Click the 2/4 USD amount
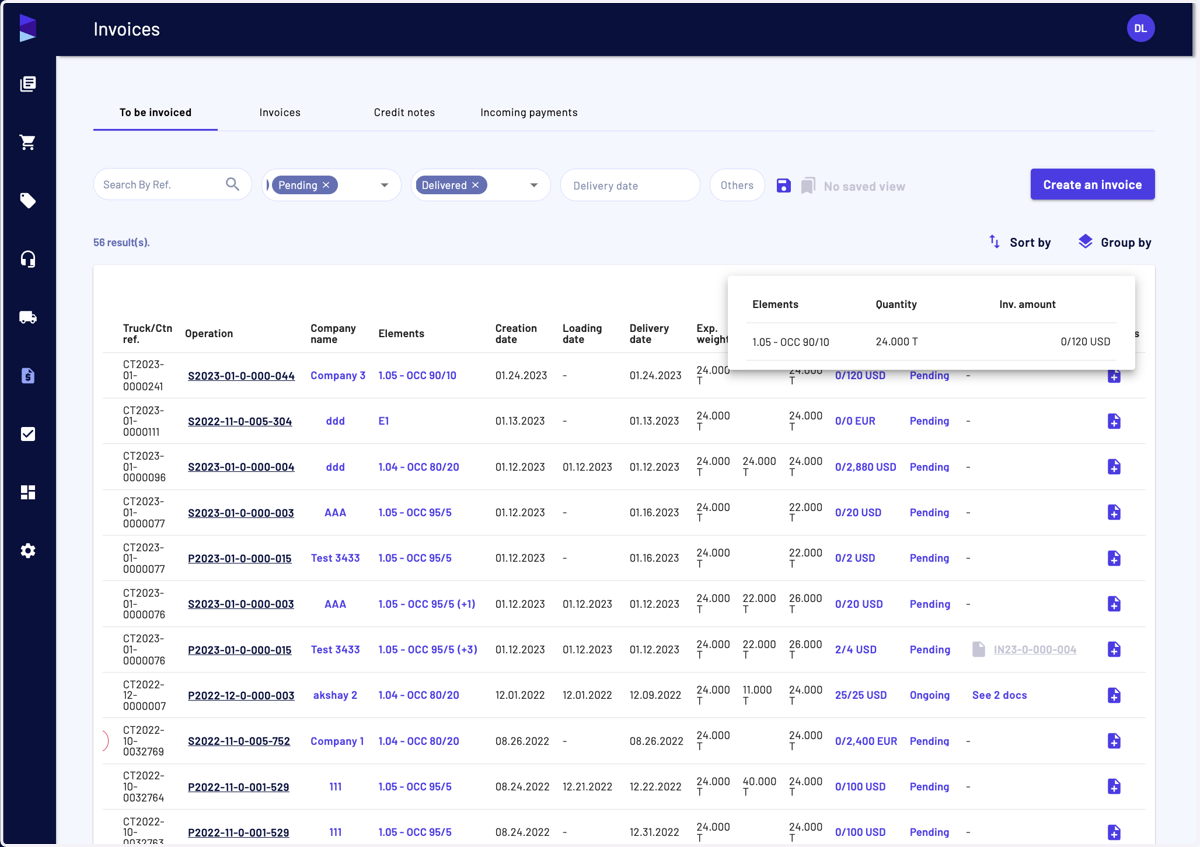The height and width of the screenshot is (847, 1200). [x=856, y=649]
